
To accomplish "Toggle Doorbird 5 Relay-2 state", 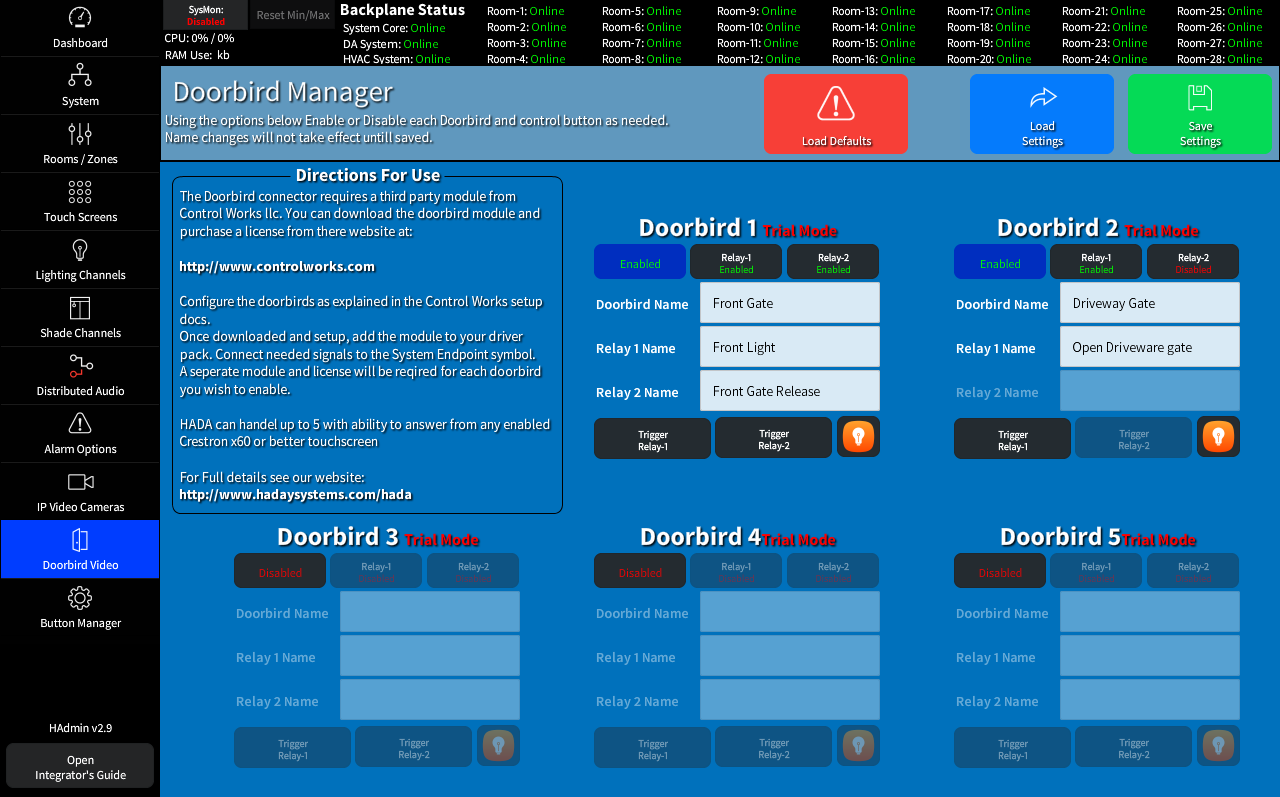I will (1193, 571).
